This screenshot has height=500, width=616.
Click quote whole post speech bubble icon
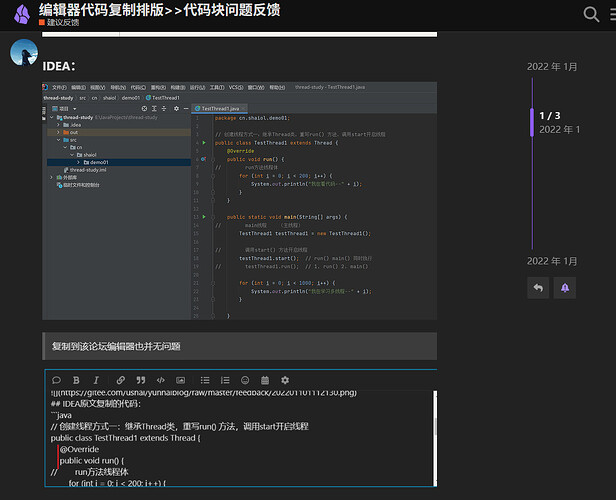56,380
